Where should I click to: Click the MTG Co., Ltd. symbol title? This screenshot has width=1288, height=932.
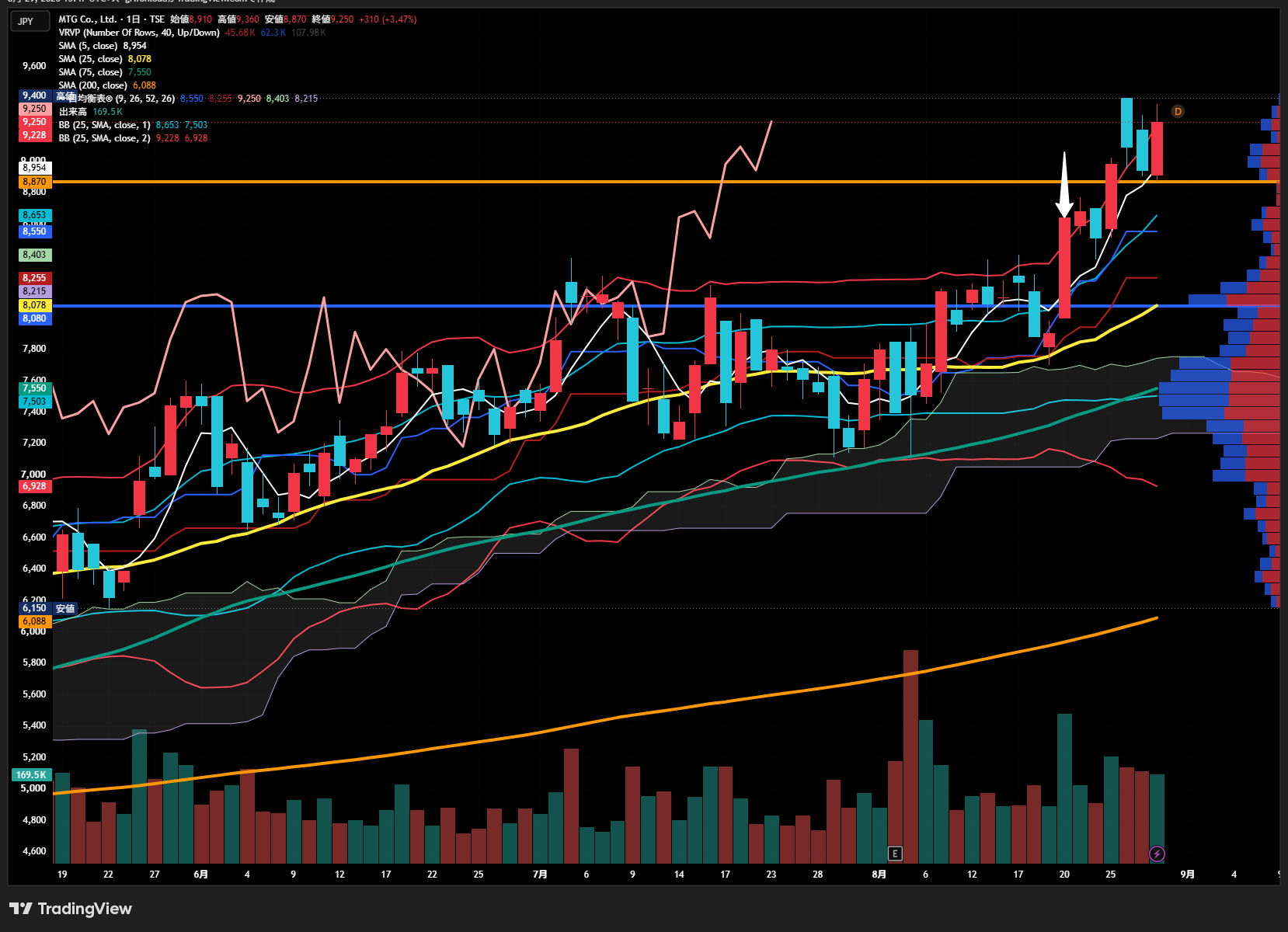click(x=89, y=19)
